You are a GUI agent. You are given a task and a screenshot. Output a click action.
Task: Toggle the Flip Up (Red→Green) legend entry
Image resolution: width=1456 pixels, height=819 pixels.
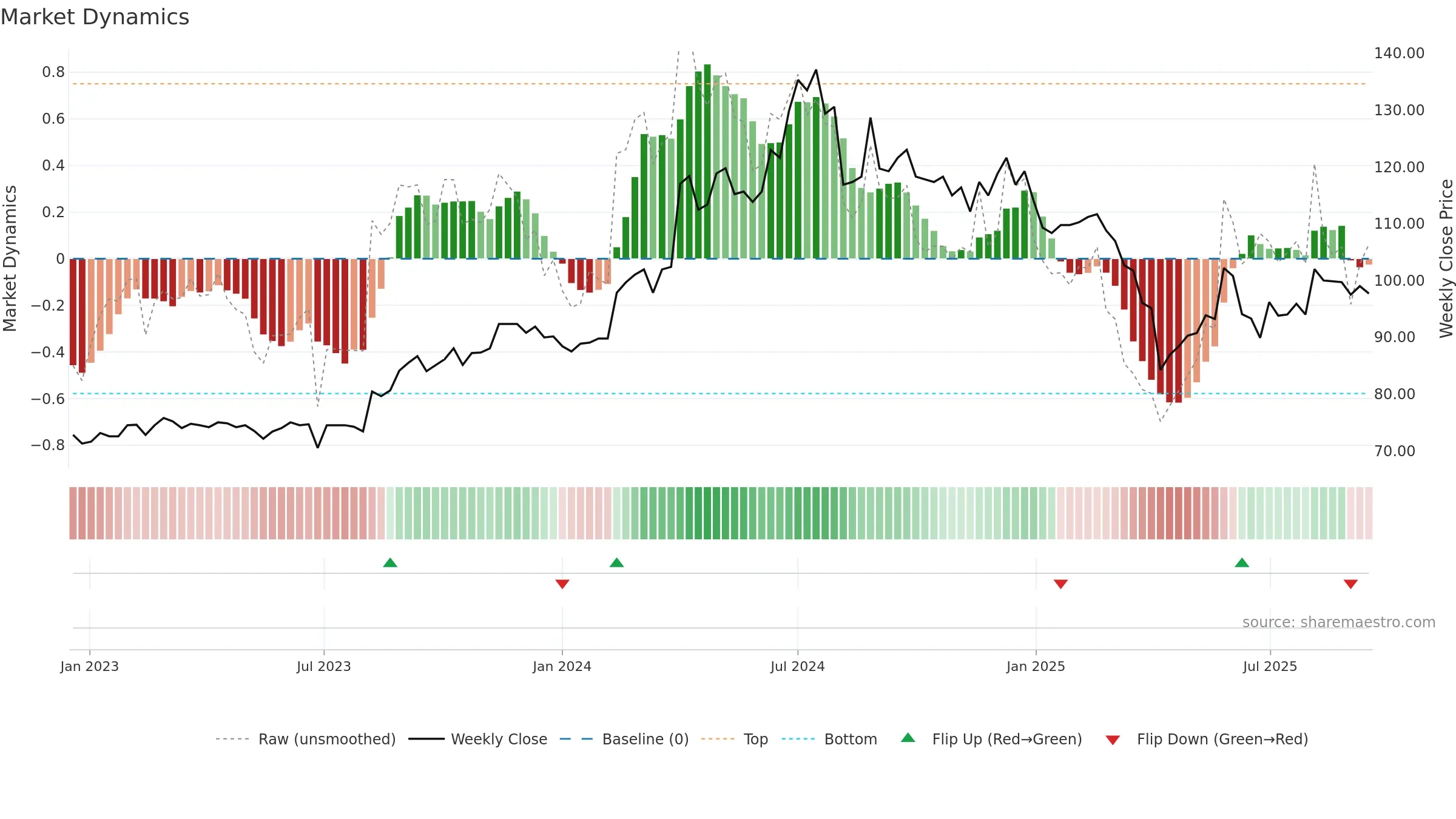(x=991, y=739)
